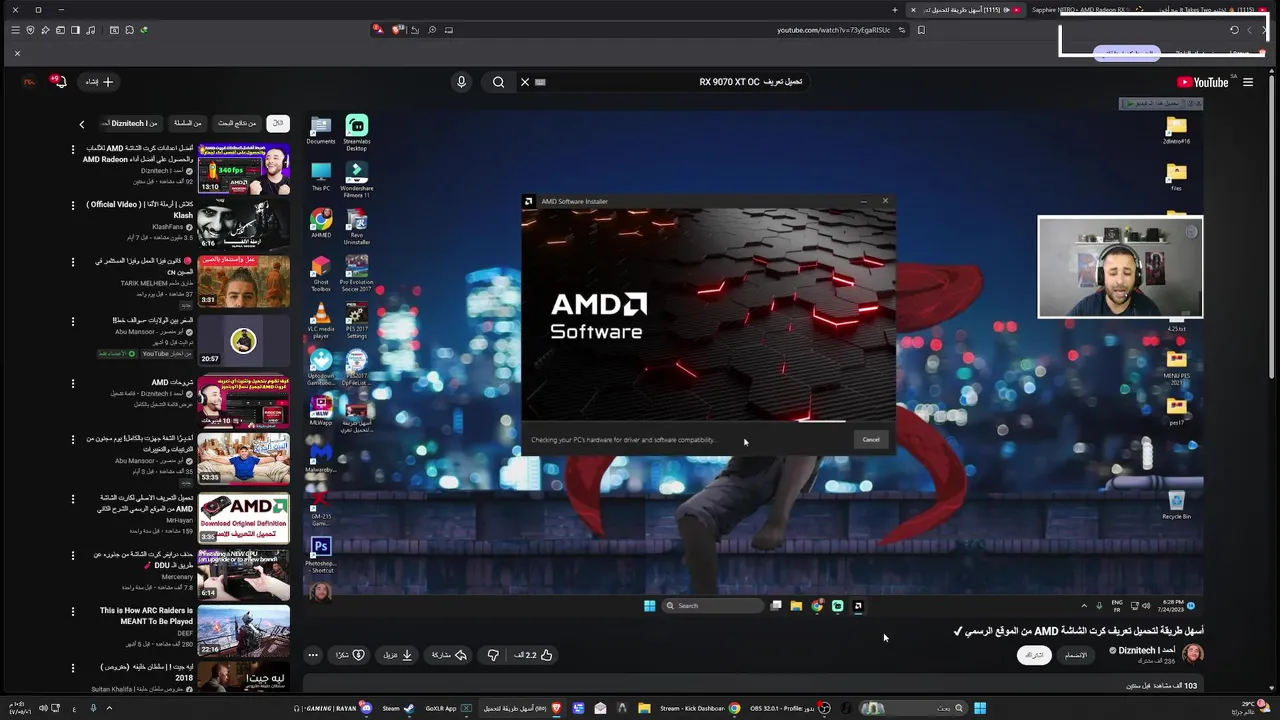
Task: Click the bookmark icon in address bar
Action: click(921, 30)
